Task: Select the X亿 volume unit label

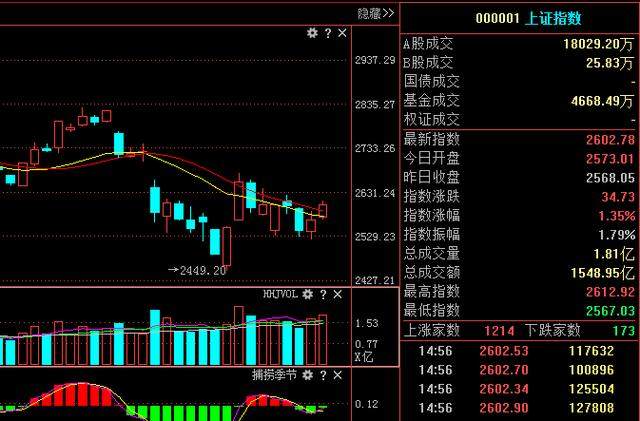Action: (364, 357)
